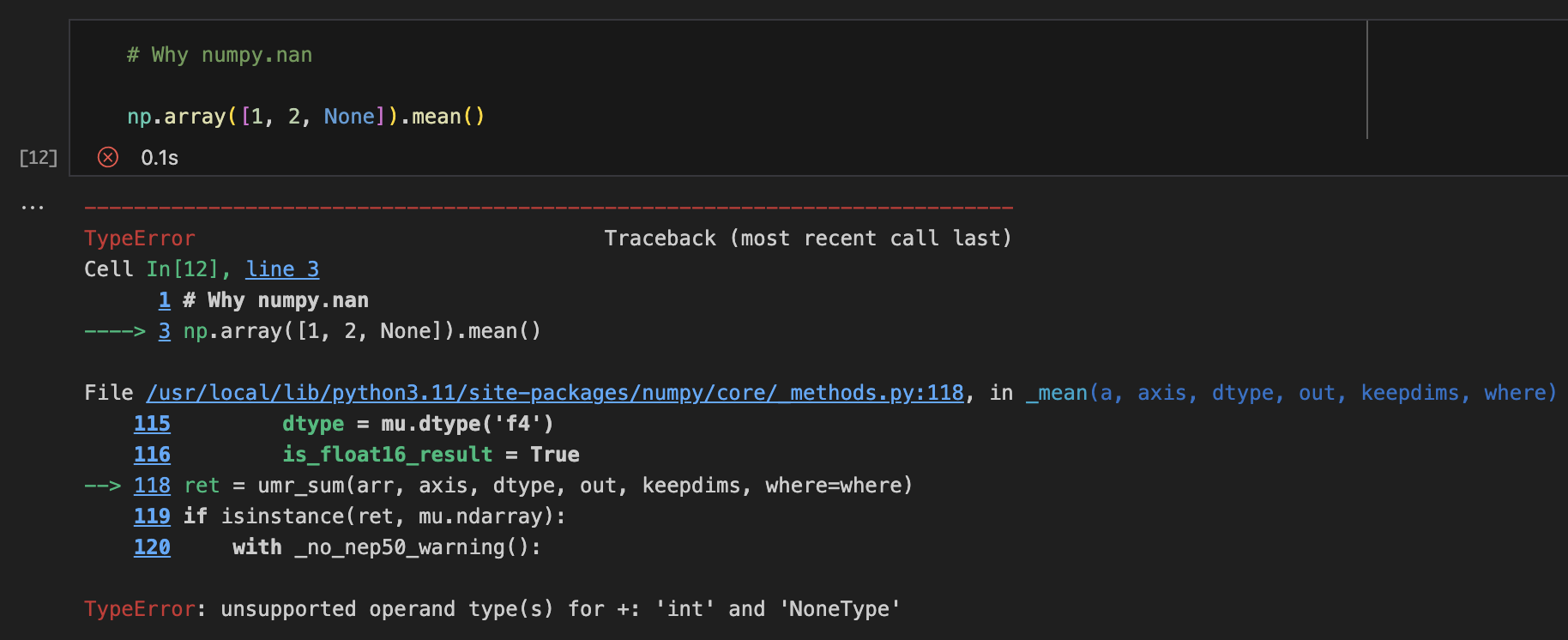Screen dimensions: 1568x640
Task: Click the 'ret = umr_sum(arr, axis...' line
Action: (549, 486)
